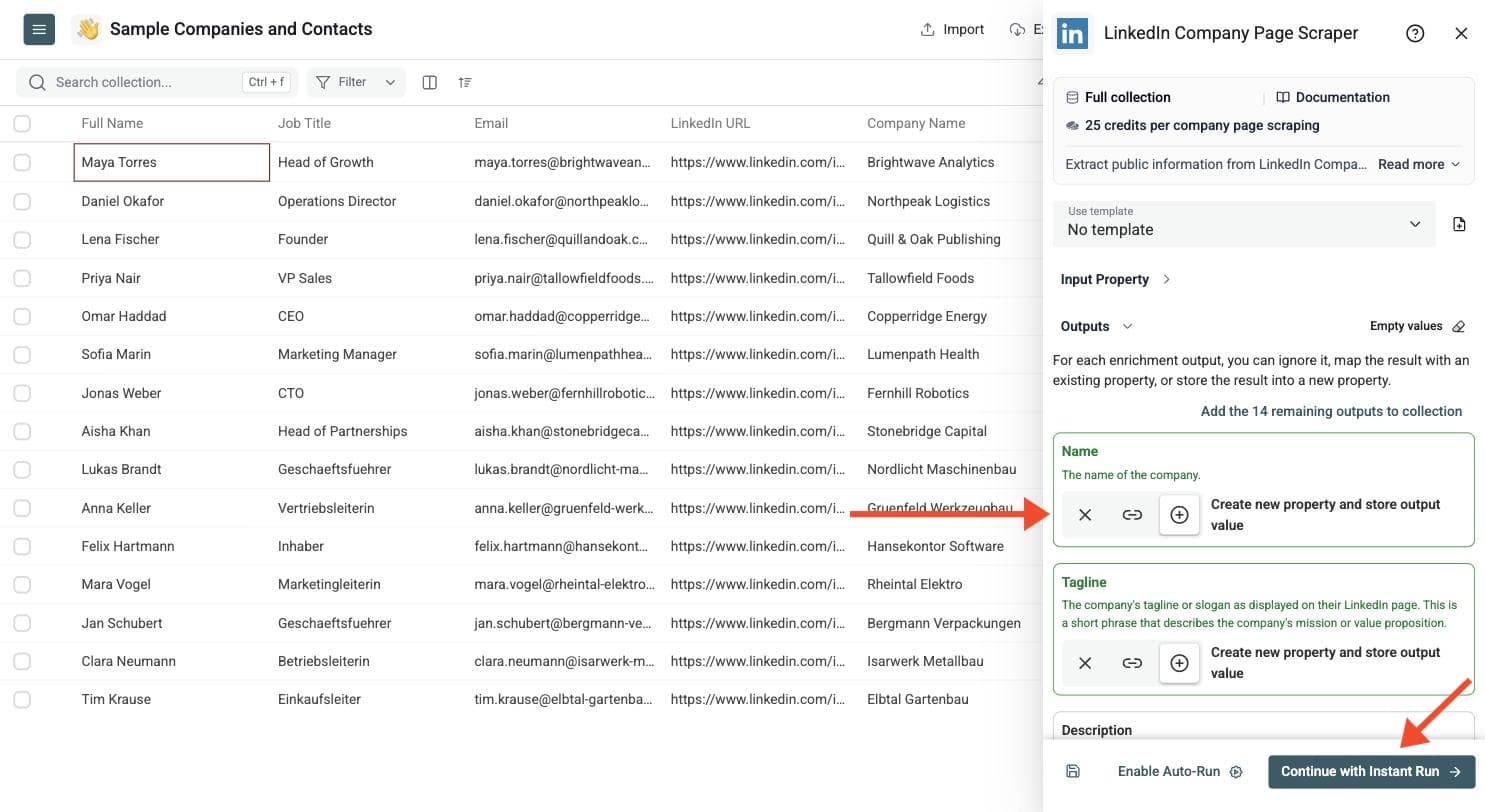Click the LinkedIn URL column header
Image resolution: width=1485 pixels, height=812 pixels.
710,123
